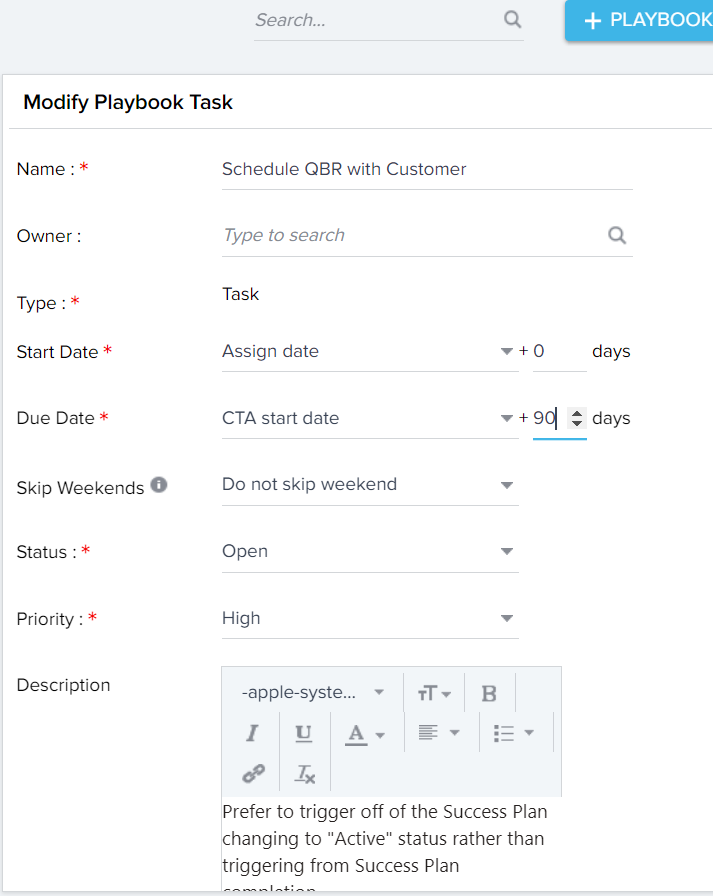The image size is (713, 896).
Task: Open the text color picker
Action: pyautogui.click(x=365, y=734)
